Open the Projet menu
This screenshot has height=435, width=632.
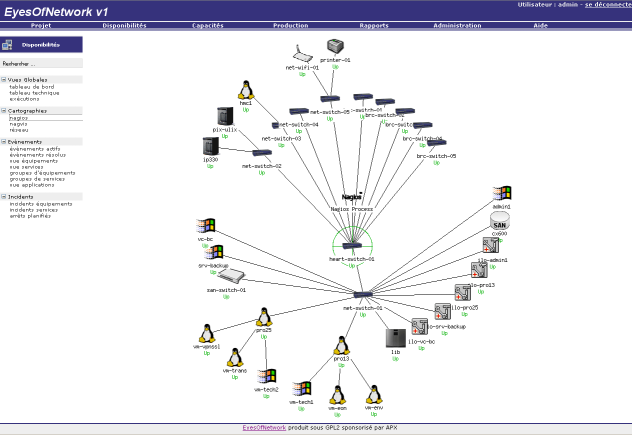(41, 25)
